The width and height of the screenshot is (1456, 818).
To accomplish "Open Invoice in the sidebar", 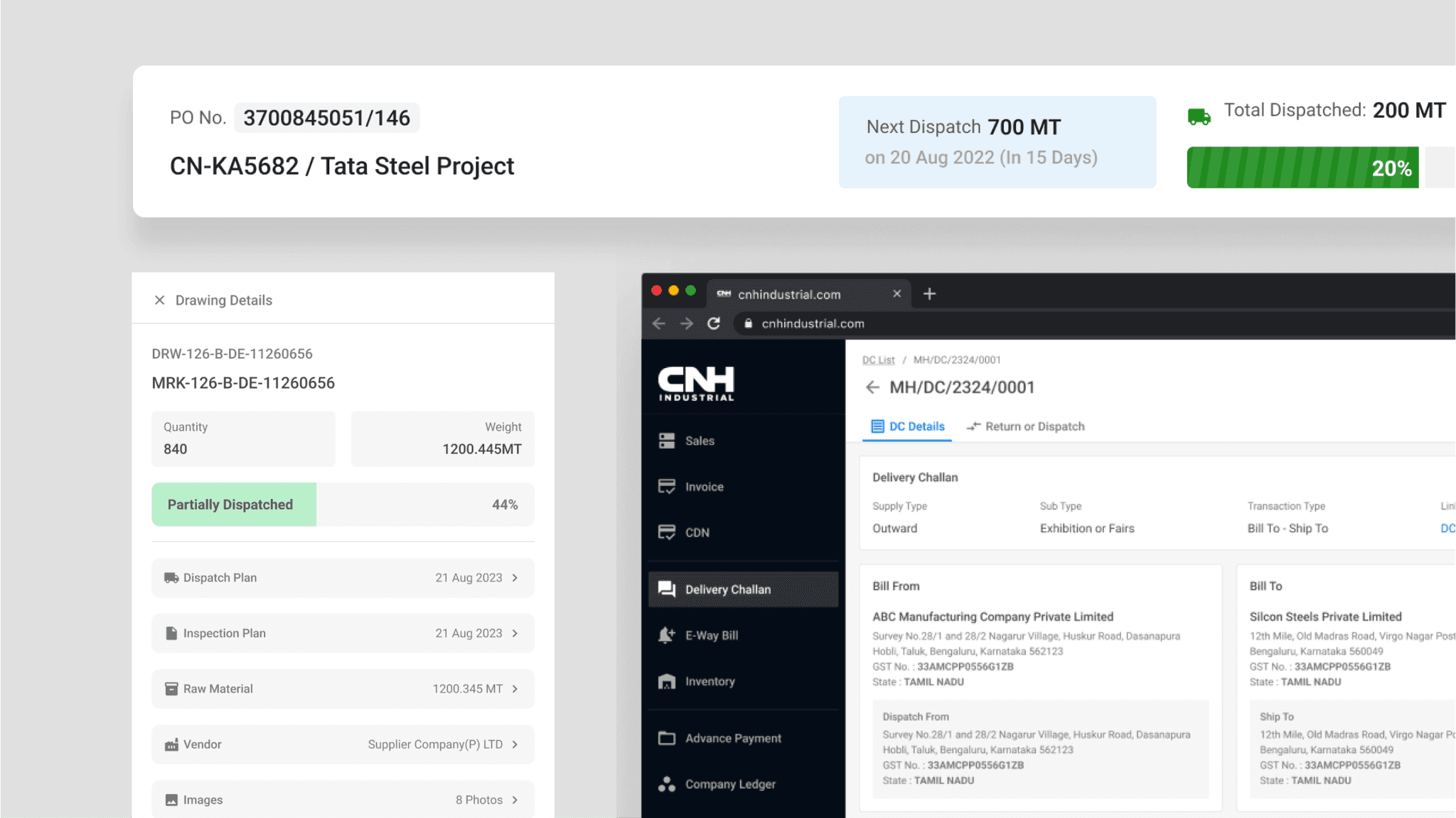I will [743, 487].
